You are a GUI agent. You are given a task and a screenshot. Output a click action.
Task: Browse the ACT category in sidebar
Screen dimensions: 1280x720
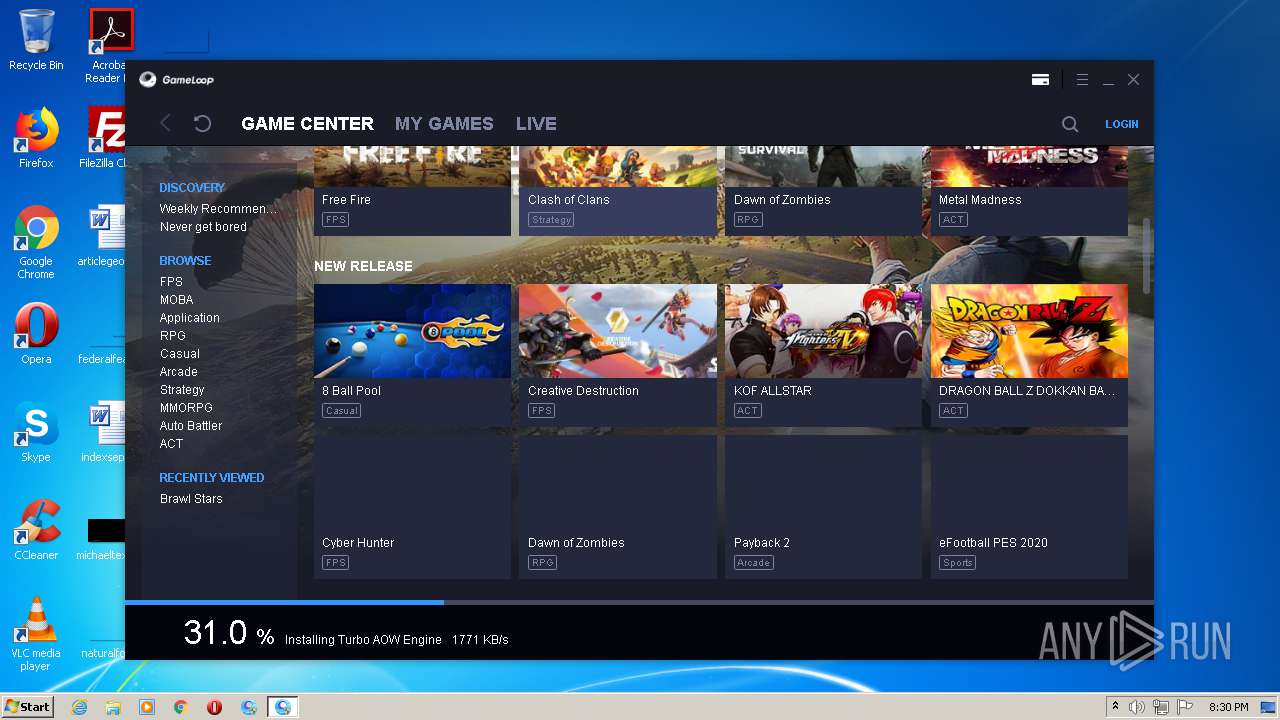[171, 444]
